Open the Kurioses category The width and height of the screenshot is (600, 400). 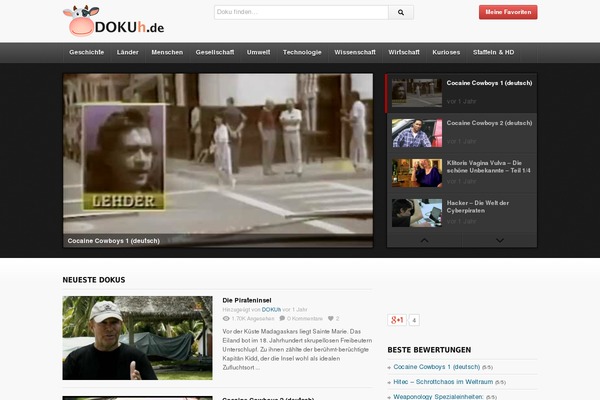(x=446, y=52)
